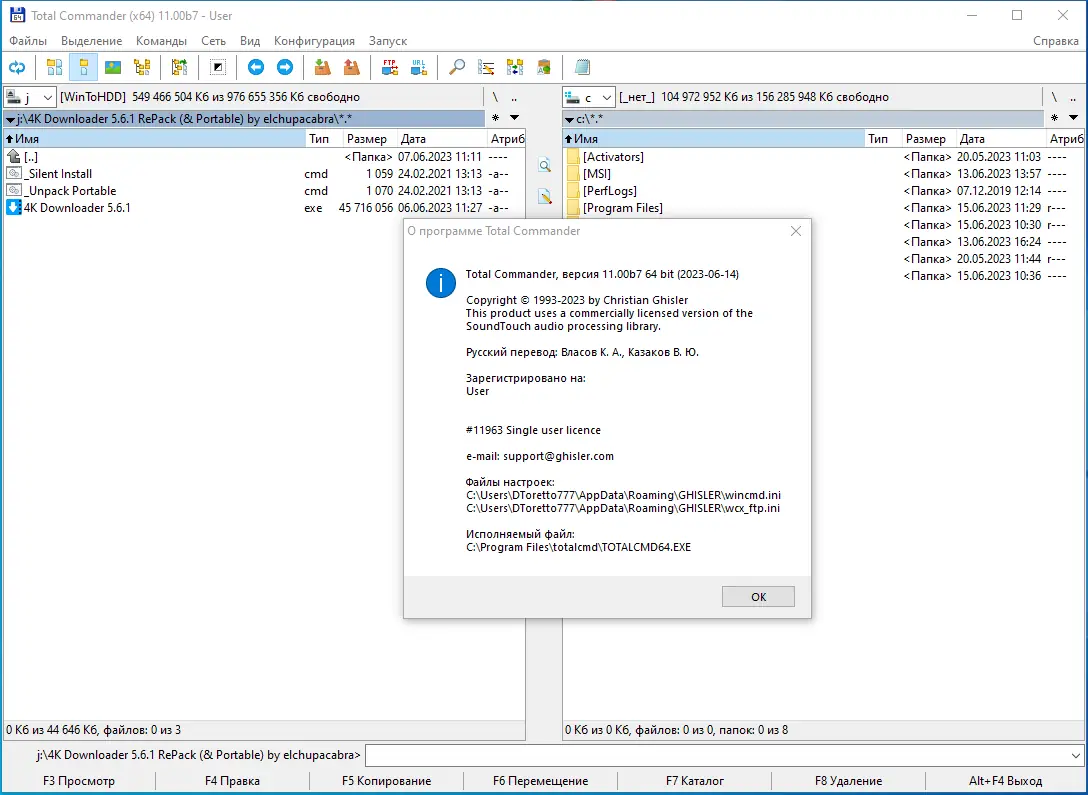Click the F7 Каталог button
Viewport: 1088px width, 795px height.
[695, 781]
